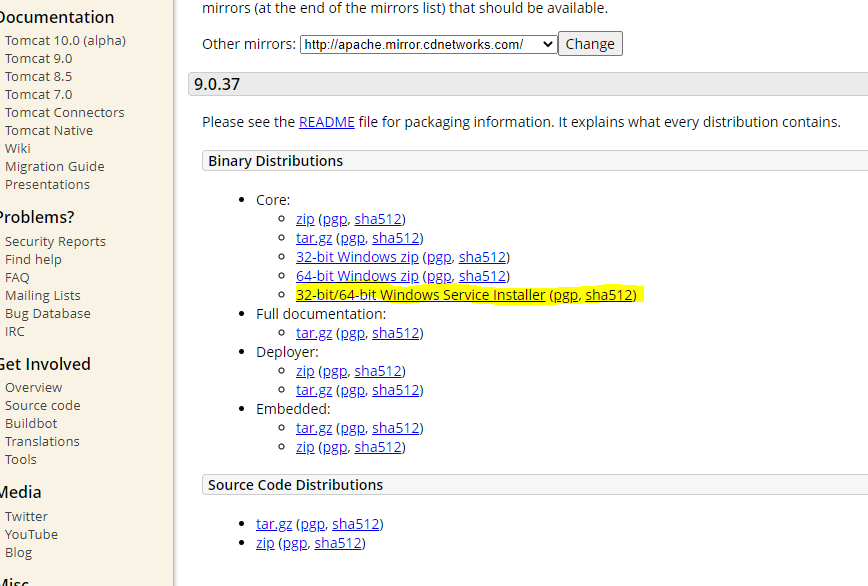Open Tomcat 7.0 documentation

(38, 94)
